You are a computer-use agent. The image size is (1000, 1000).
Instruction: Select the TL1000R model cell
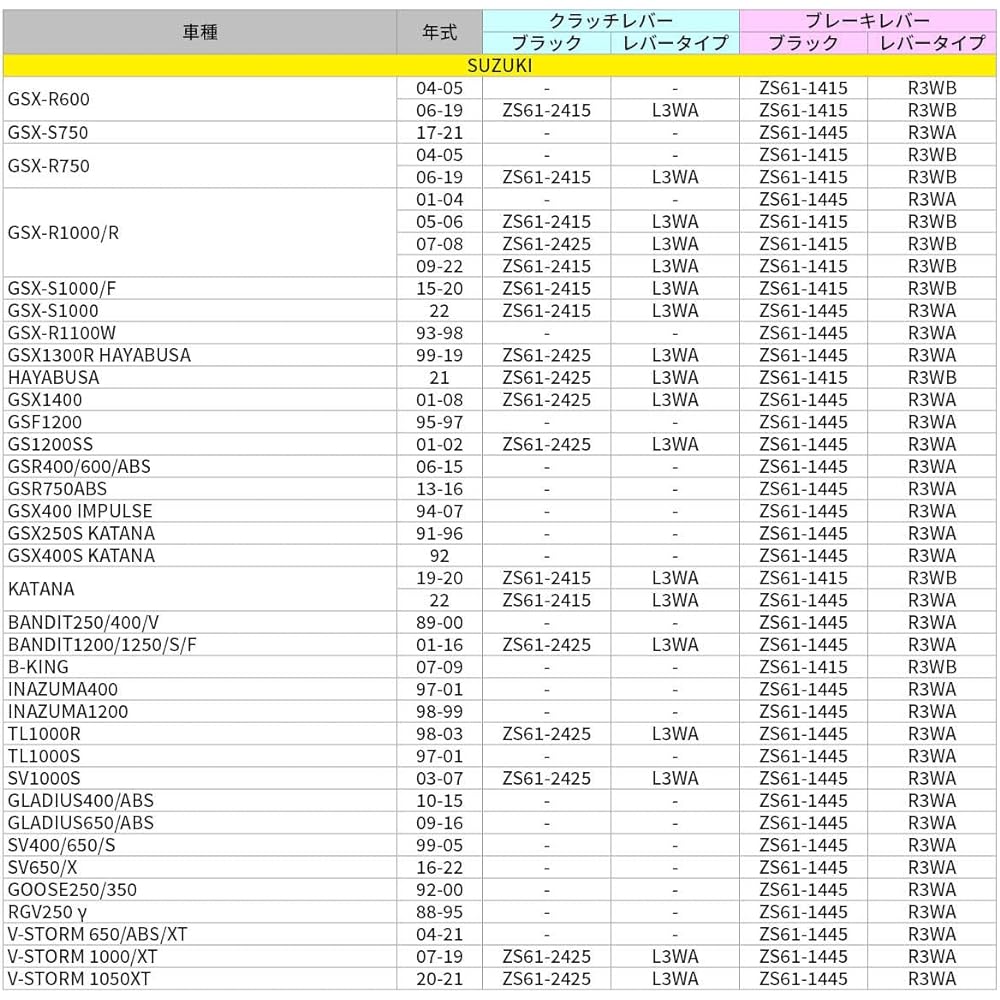(x=200, y=734)
